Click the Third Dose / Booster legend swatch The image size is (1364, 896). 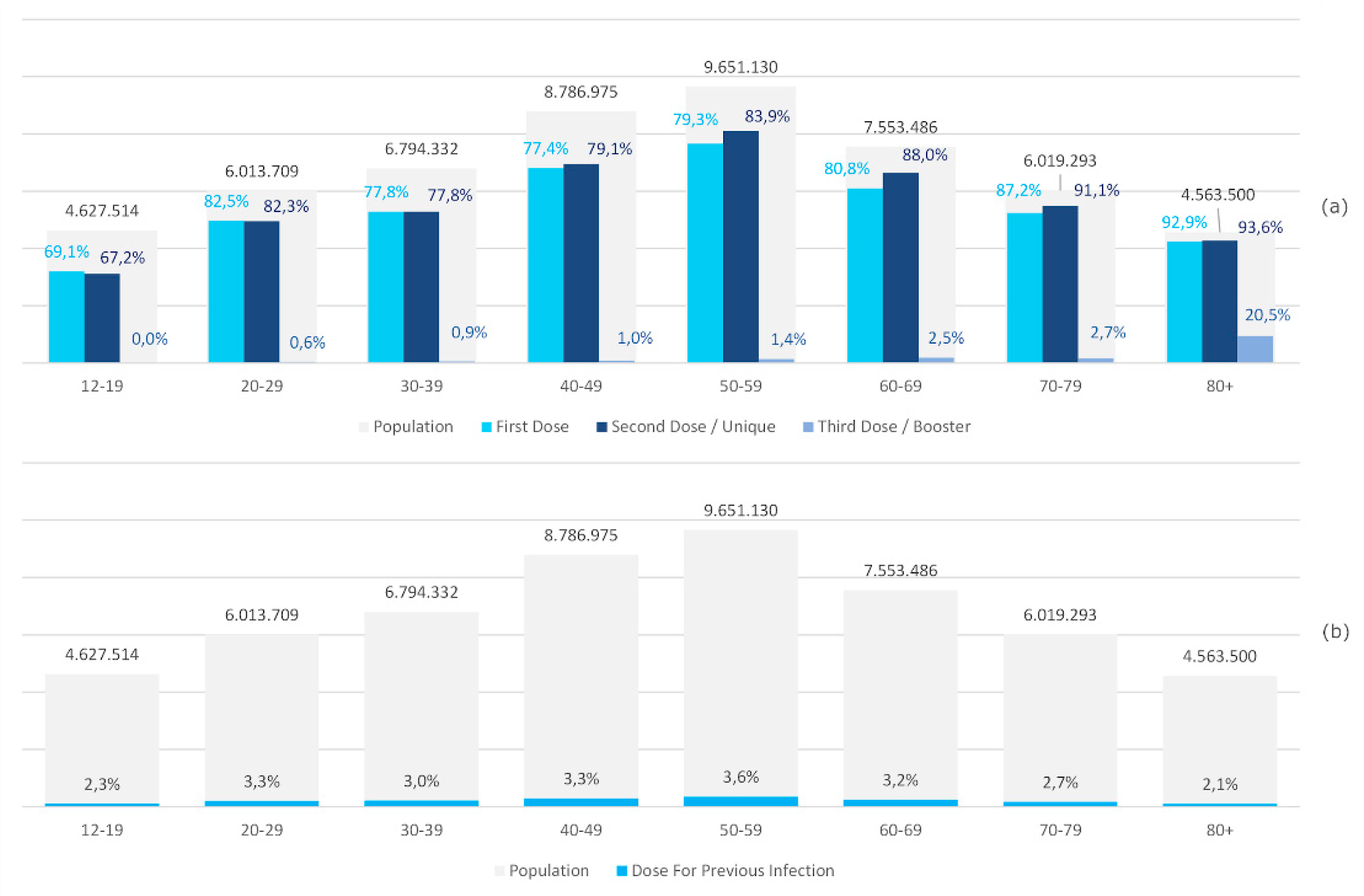pyautogui.click(x=808, y=427)
